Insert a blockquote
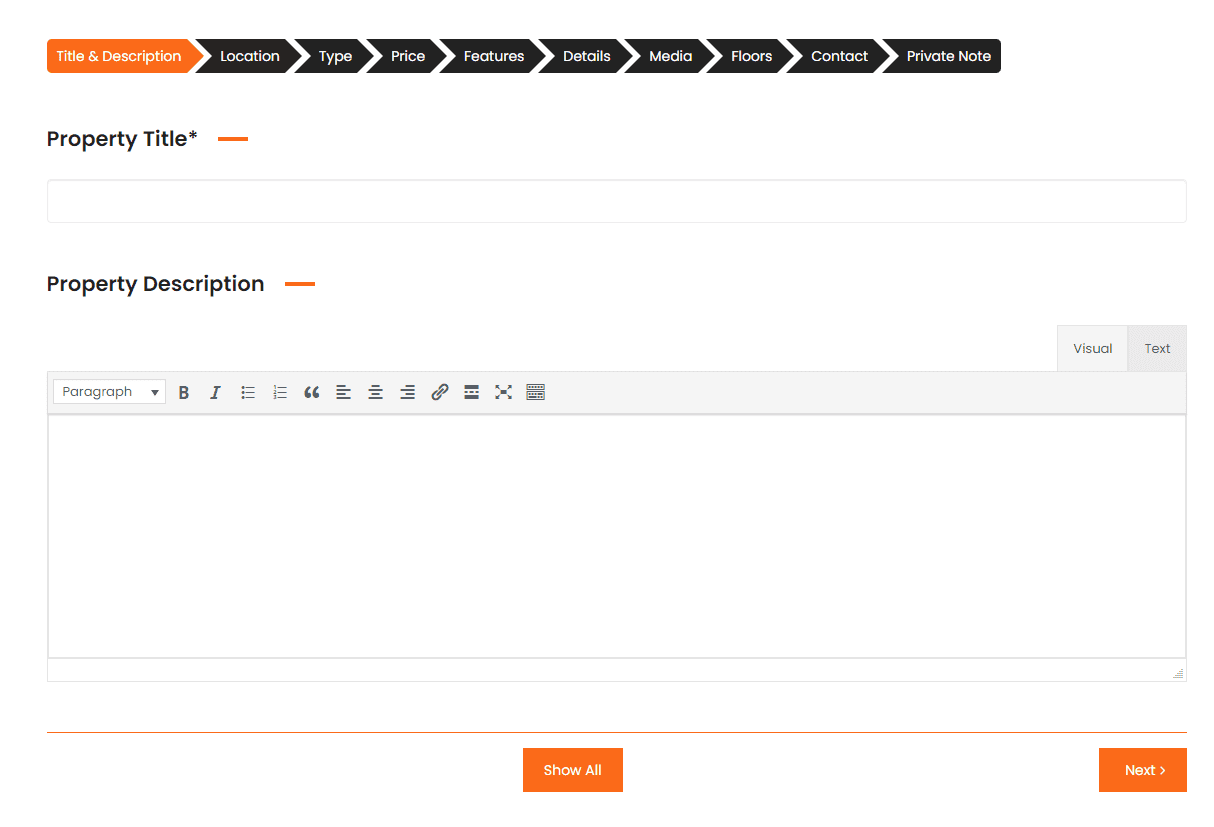The image size is (1214, 827). (x=311, y=391)
